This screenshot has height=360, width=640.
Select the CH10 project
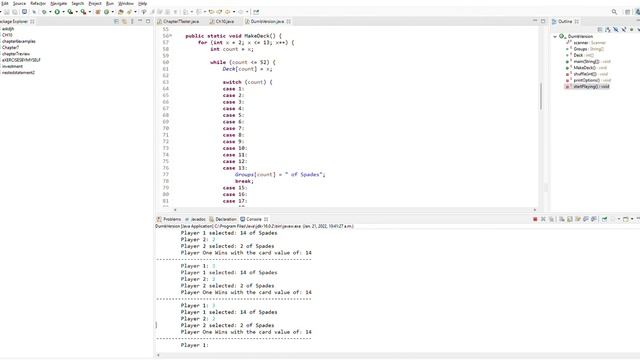tap(7, 35)
